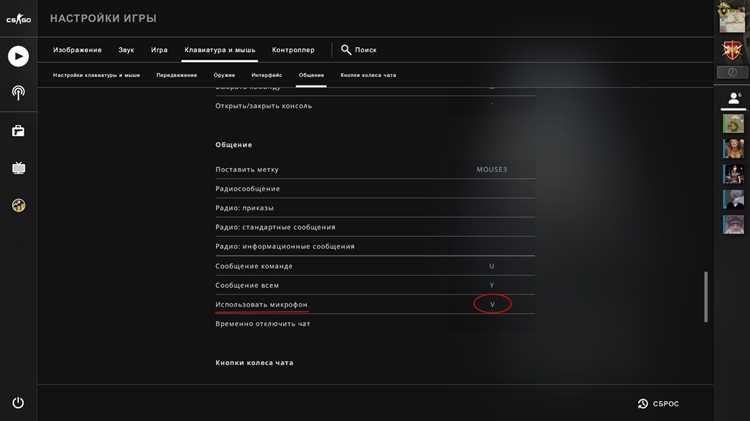Select the Радио: стандартные сообщения row
Viewport: 750px width, 421px height.
[x=375, y=227]
